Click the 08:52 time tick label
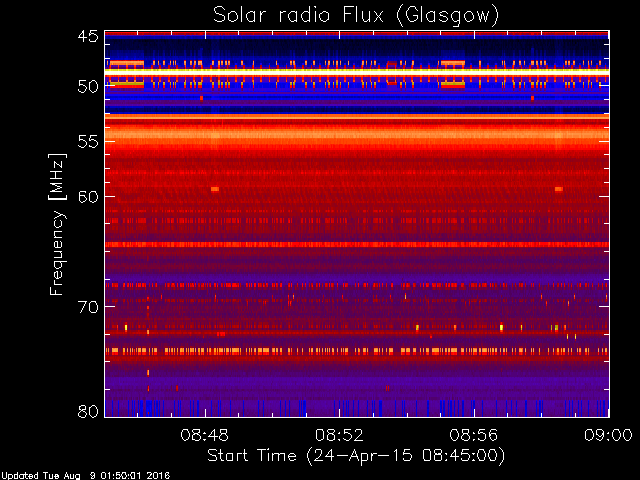Screen dimensions: 640x480 339,435
